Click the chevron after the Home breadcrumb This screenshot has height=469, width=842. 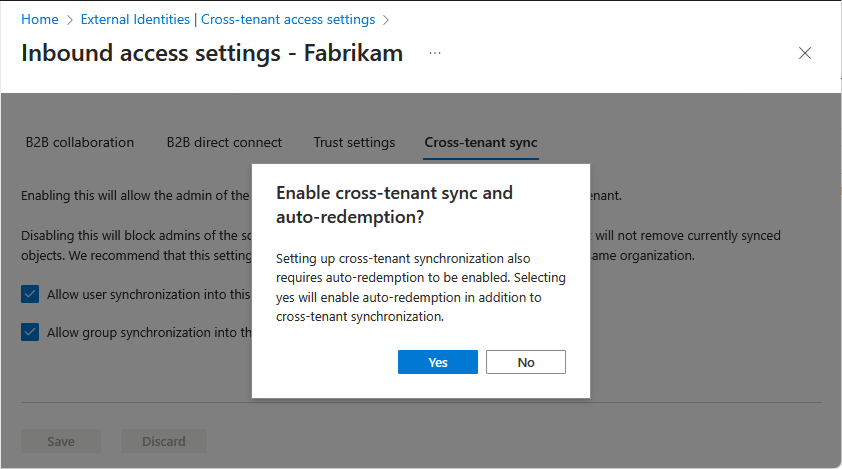point(69,20)
